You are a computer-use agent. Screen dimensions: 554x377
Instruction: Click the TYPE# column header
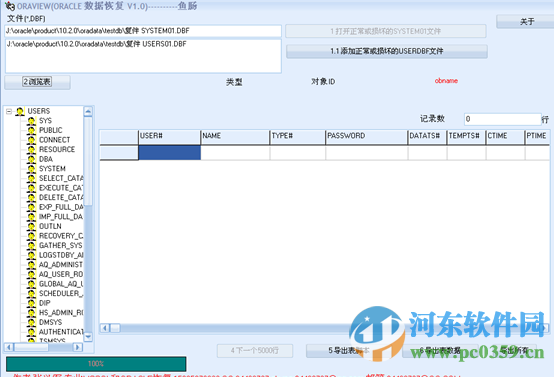tap(297, 137)
